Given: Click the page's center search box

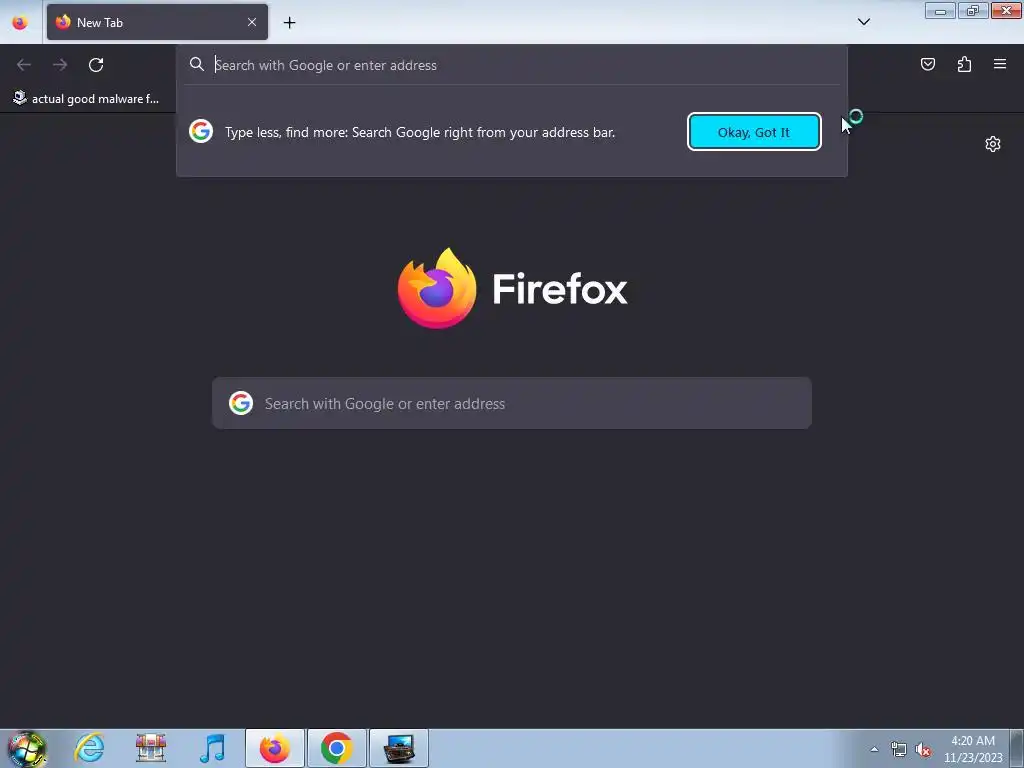Looking at the screenshot, I should point(512,403).
